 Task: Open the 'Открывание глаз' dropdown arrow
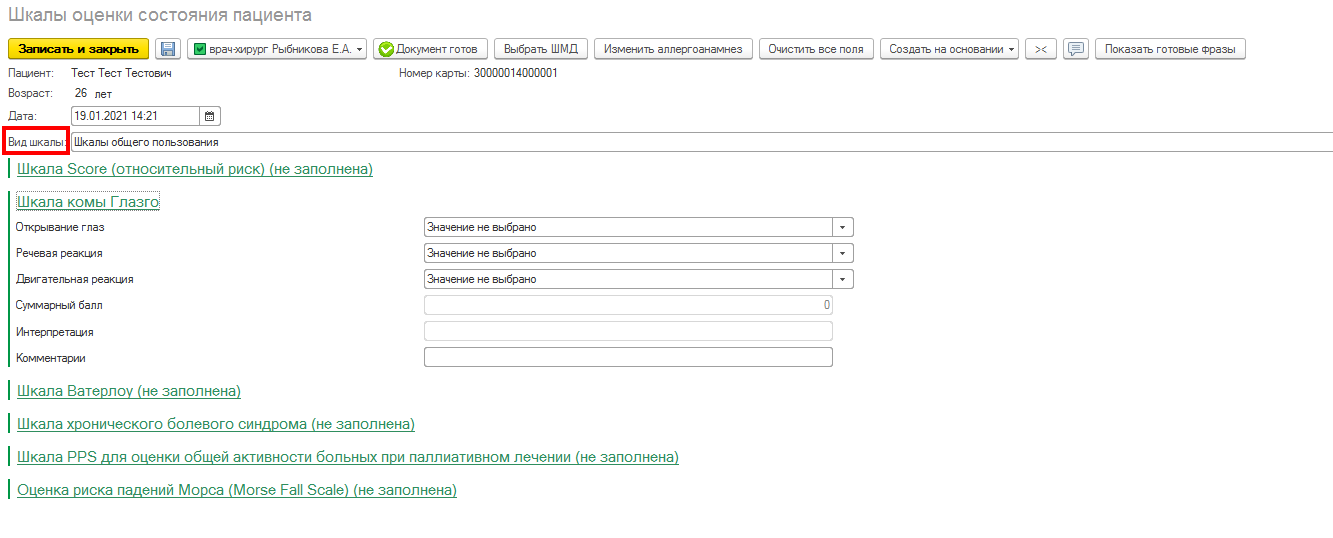coord(843,227)
